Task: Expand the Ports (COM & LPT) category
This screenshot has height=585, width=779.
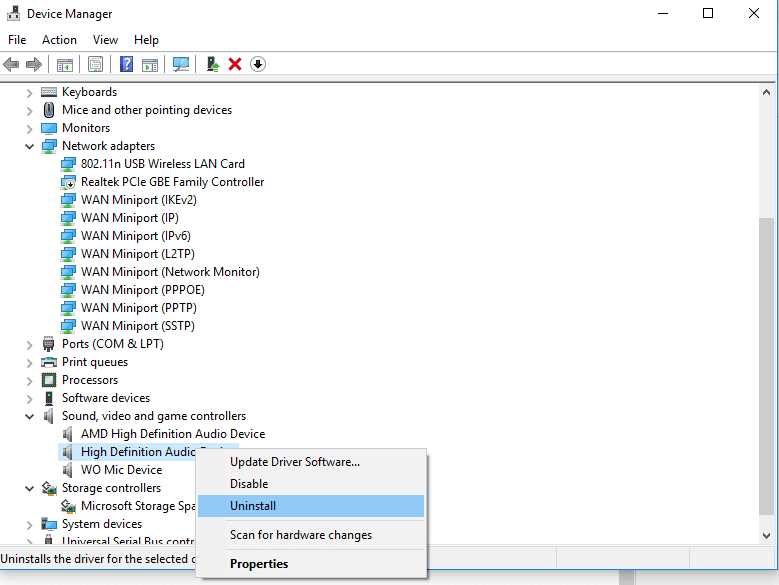Action: click(29, 345)
